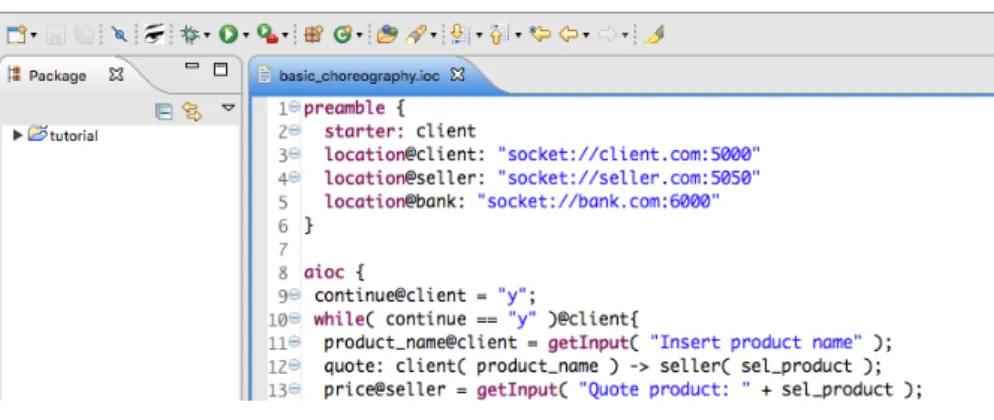Open the New wizard toolbar icon
The image size is (994, 420).
tap(17, 34)
